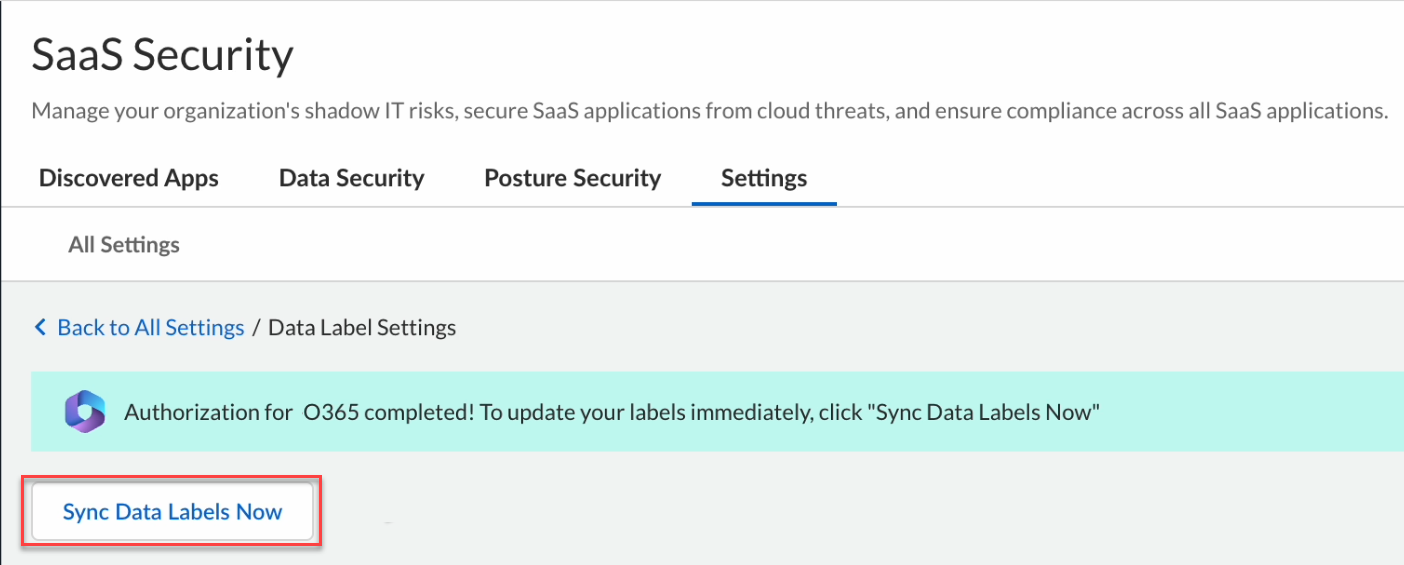Click the teal notification banner's empty right area

[1260, 412]
